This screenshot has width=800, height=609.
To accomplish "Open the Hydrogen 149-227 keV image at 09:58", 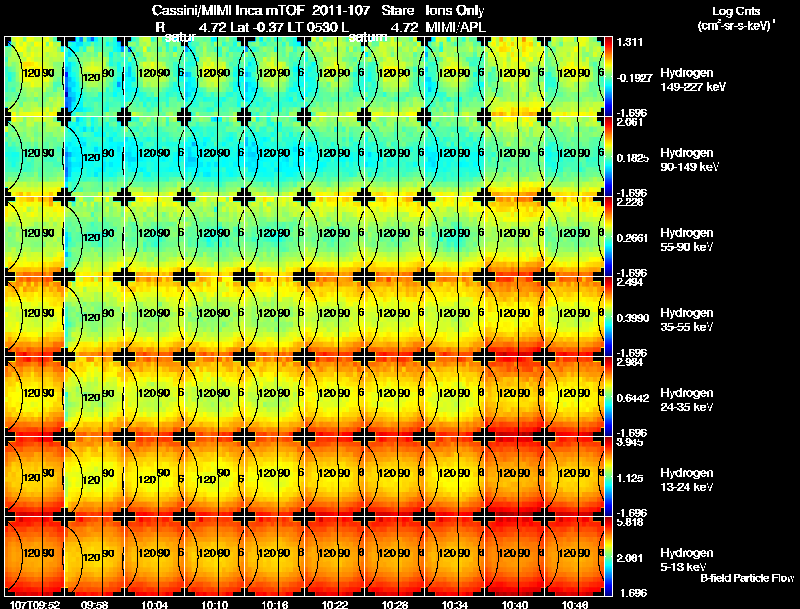I will [94, 77].
